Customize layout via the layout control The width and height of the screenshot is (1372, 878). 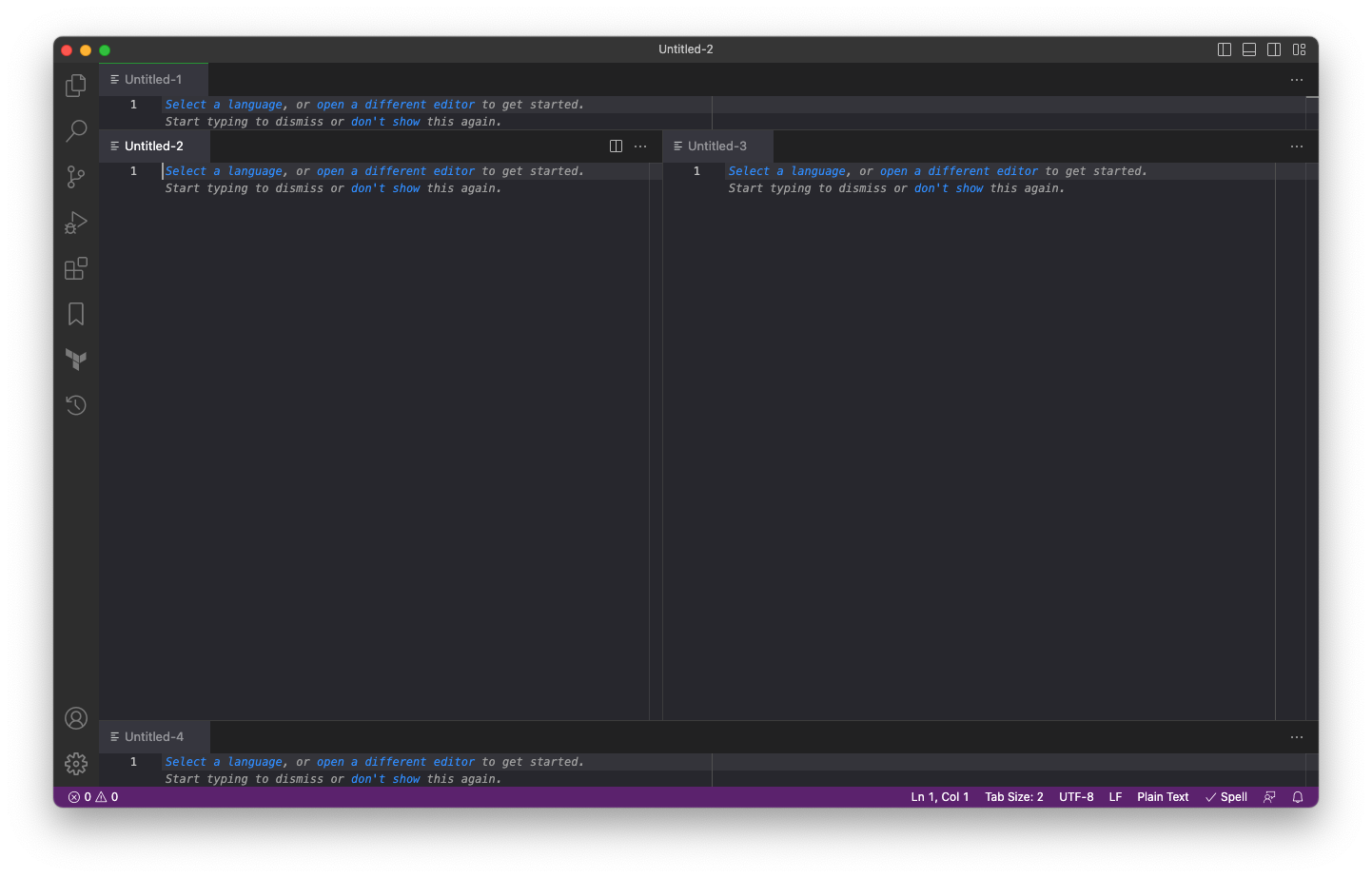pyautogui.click(x=1300, y=49)
